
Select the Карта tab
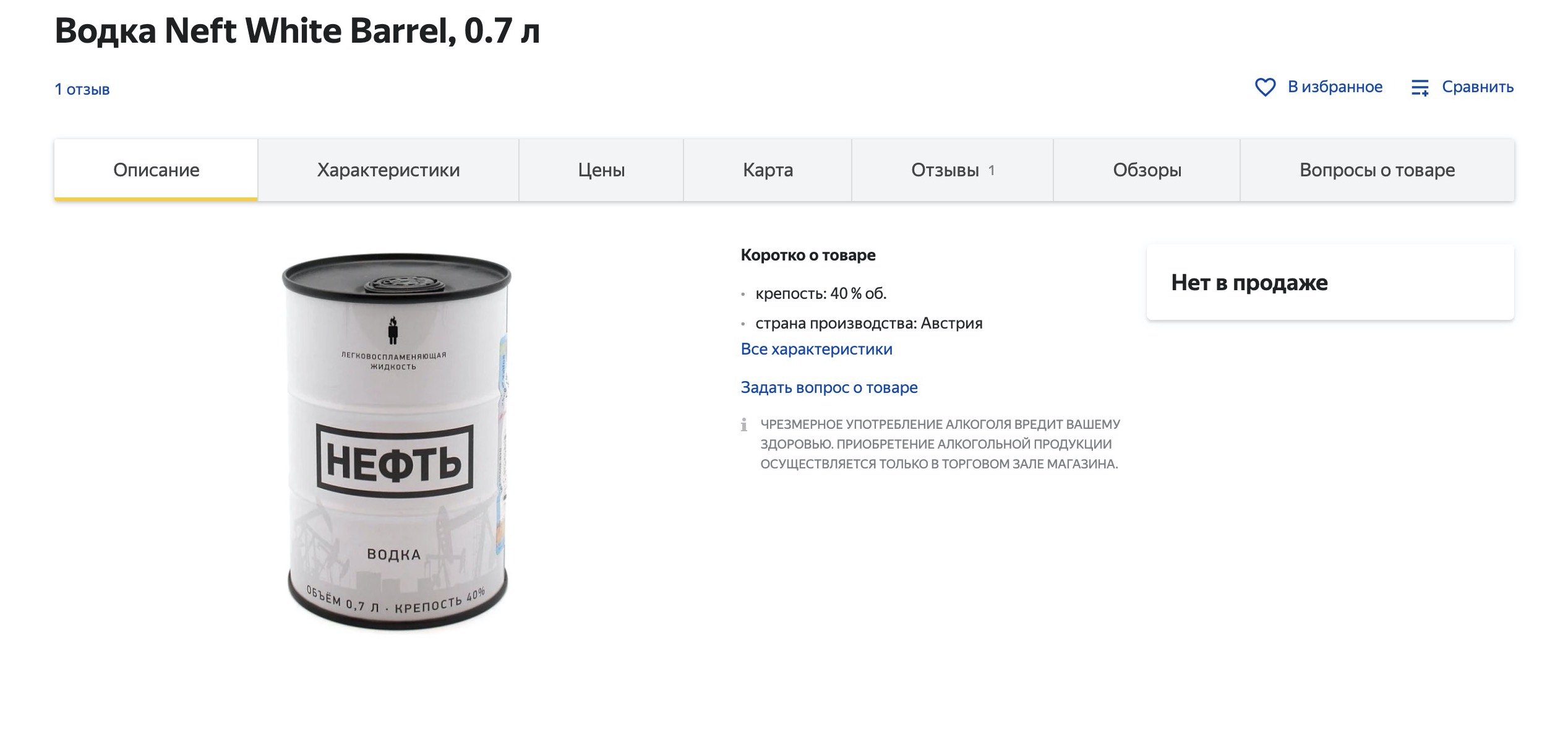point(768,170)
